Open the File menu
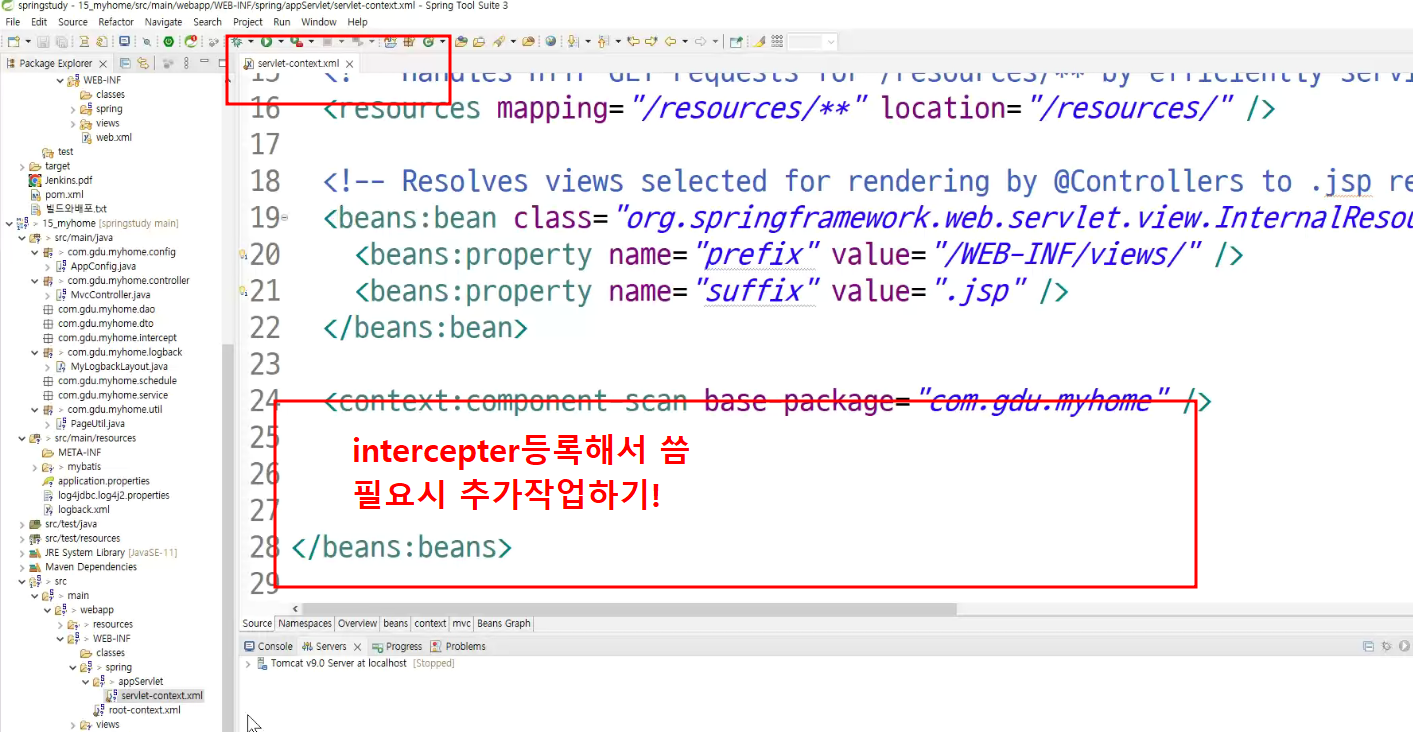Image resolution: width=1413 pixels, height=732 pixels. coord(13,21)
